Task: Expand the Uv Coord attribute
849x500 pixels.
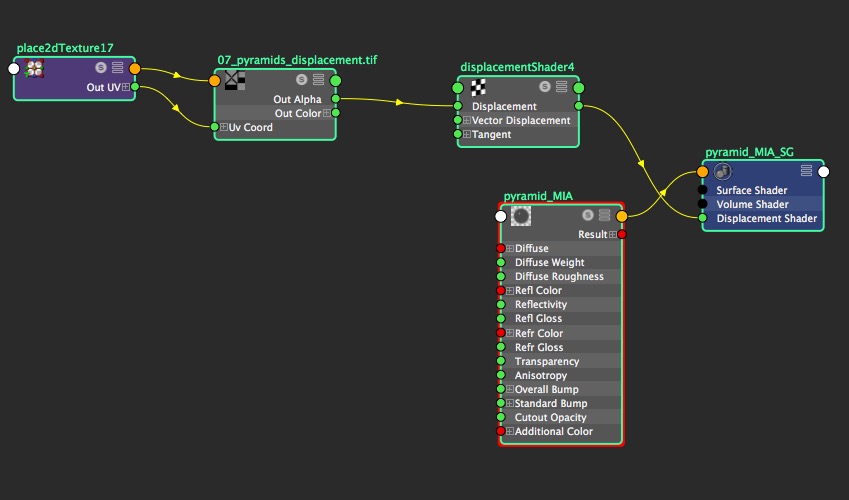Action: click(223, 127)
